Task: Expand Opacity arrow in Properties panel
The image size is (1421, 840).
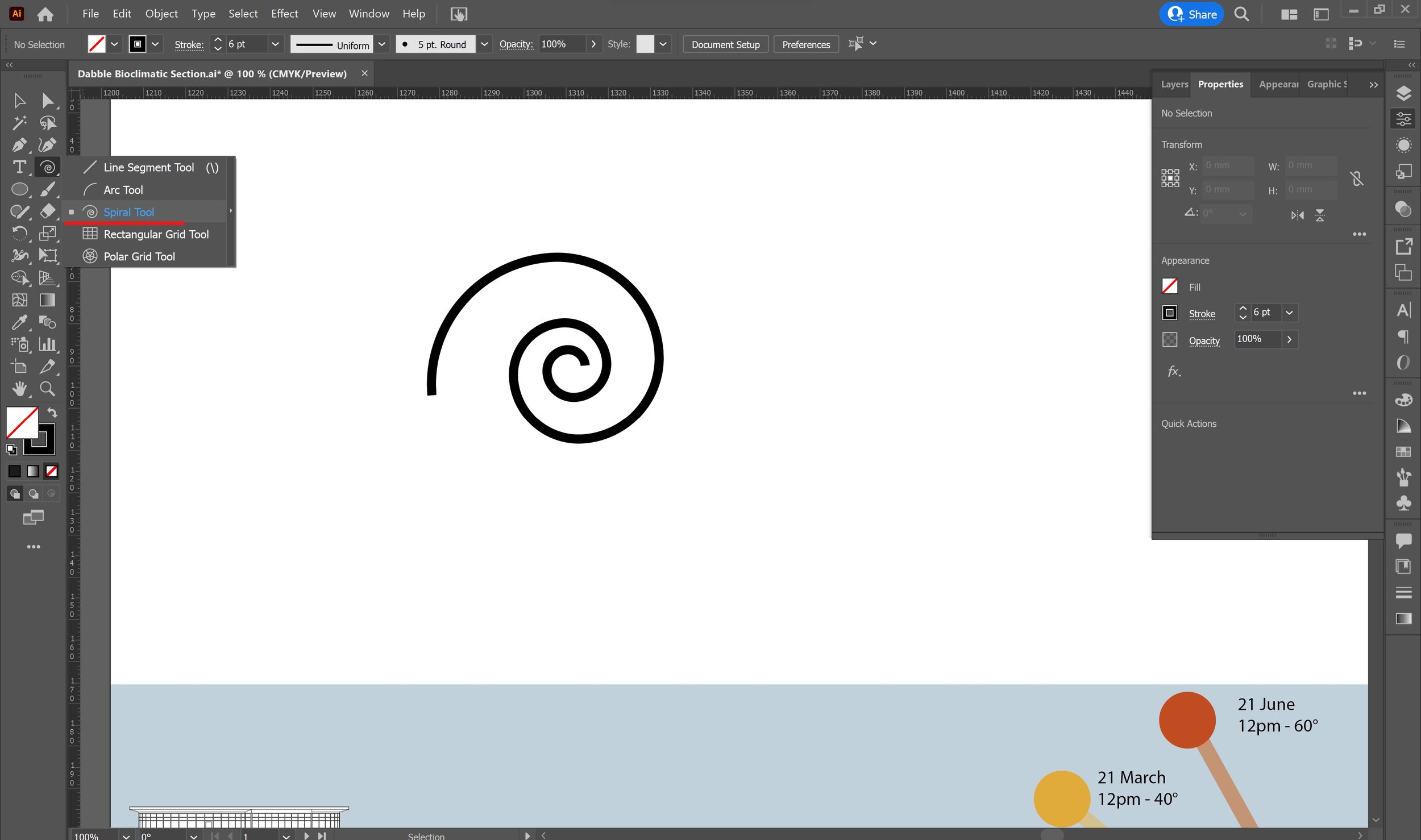Action: tap(1289, 339)
